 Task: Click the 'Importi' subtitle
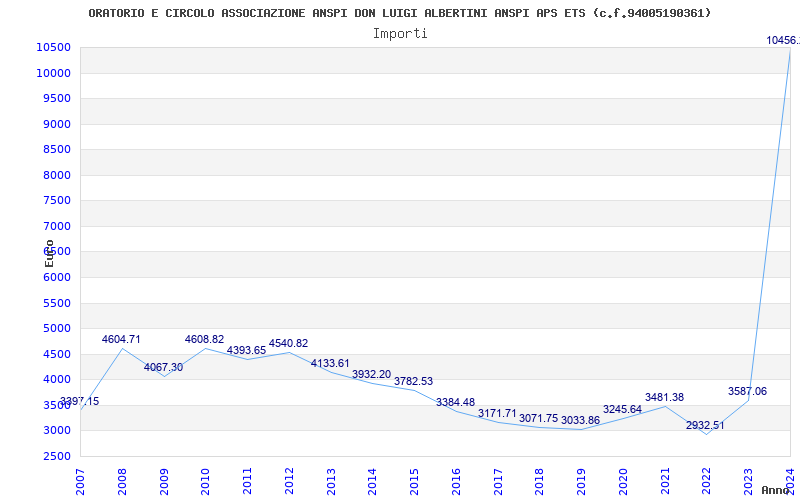(x=400, y=34)
